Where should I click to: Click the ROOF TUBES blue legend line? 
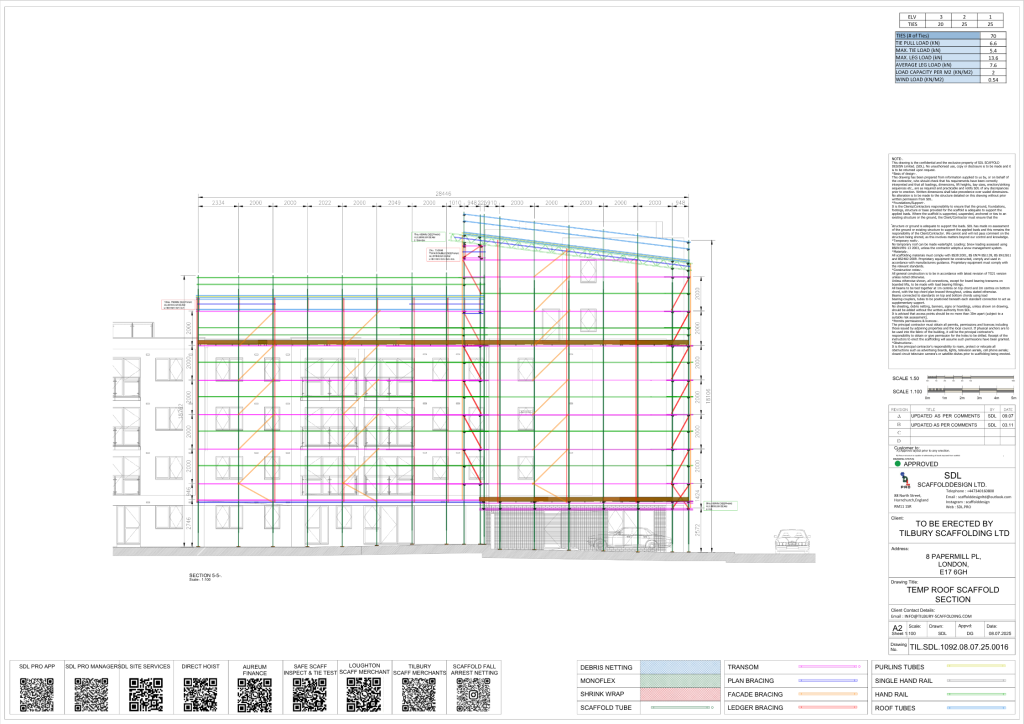976,708
